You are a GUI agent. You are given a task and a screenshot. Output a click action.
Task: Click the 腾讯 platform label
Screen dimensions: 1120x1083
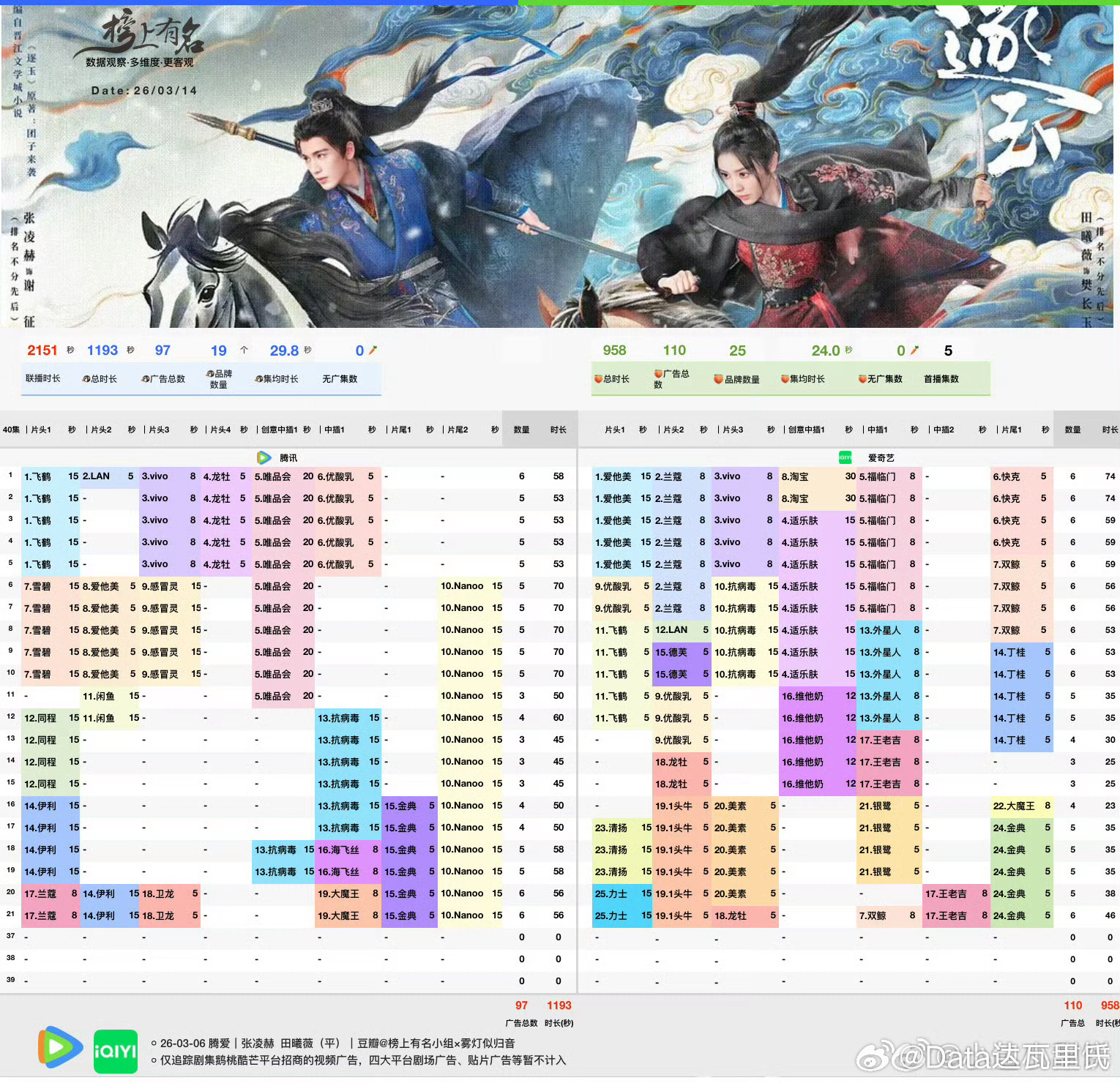(x=288, y=458)
